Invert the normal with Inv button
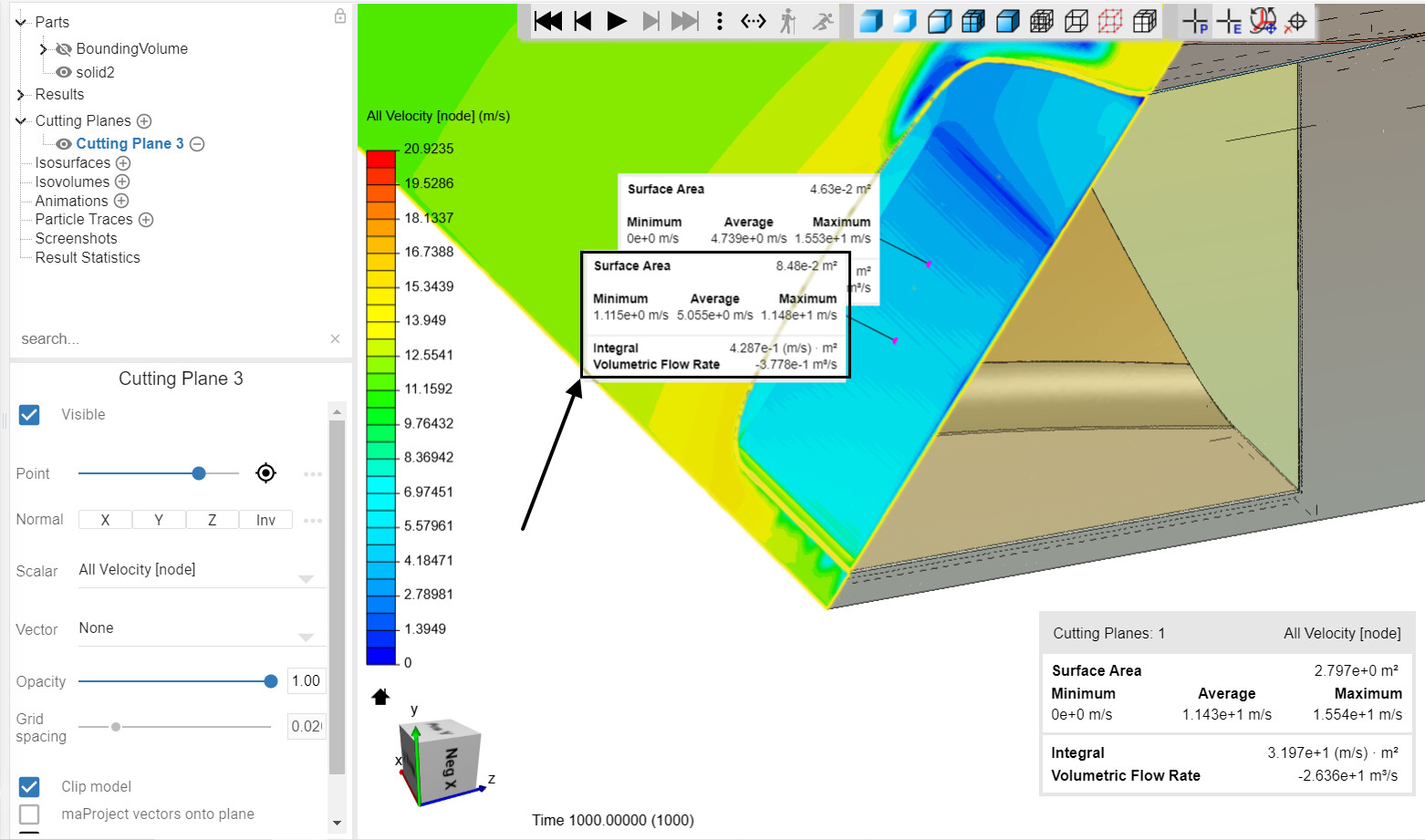 pos(265,520)
